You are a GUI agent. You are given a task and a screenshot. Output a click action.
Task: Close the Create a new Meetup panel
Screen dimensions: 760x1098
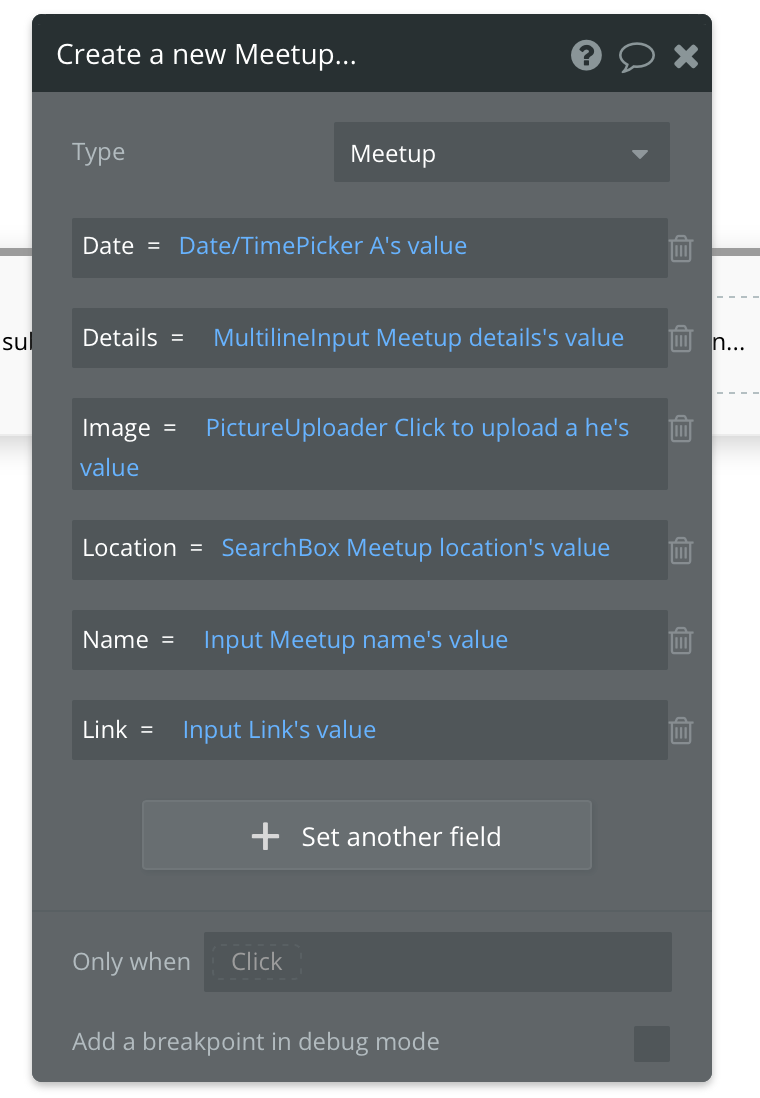click(x=686, y=56)
